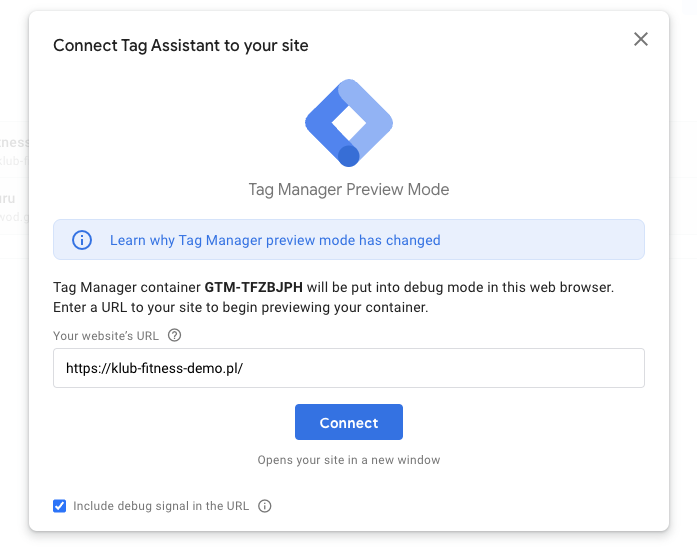This screenshot has width=697, height=549.
Task: Click the Tag Manager logo icon
Action: click(x=349, y=123)
